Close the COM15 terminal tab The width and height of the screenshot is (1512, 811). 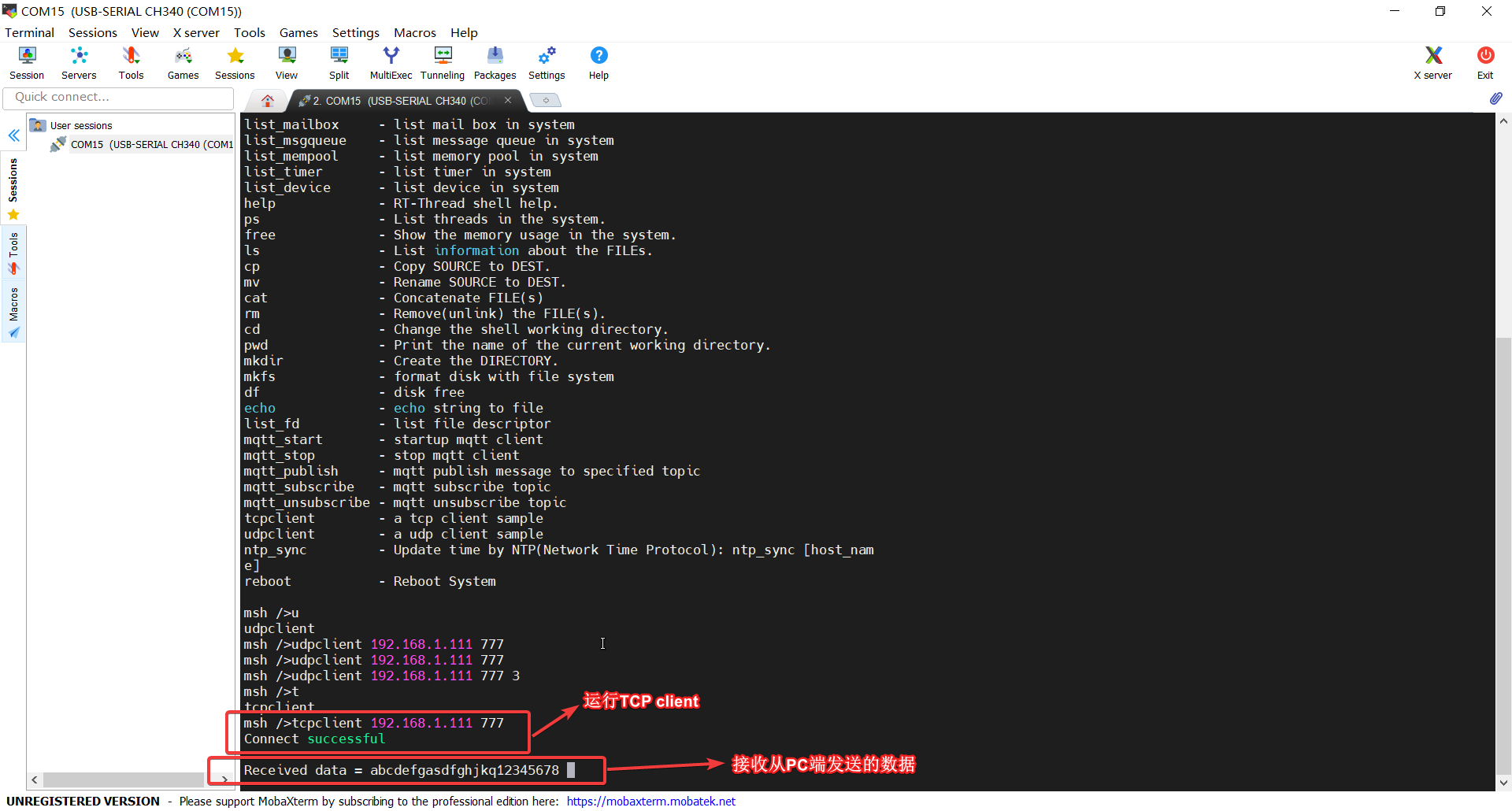point(508,100)
